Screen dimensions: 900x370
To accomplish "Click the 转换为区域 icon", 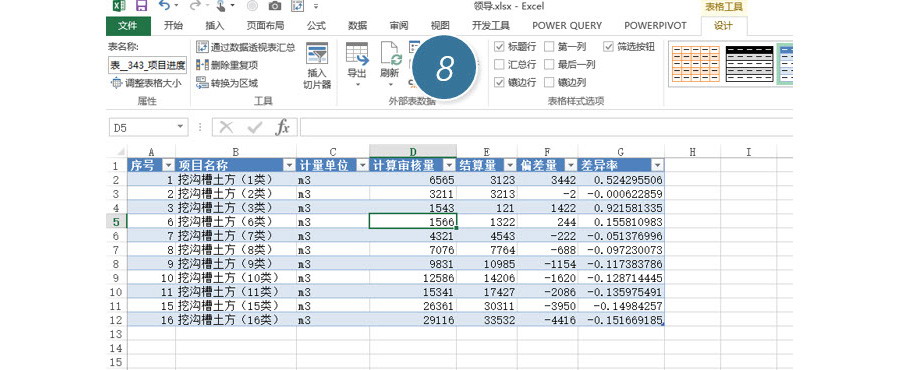I will [202, 83].
